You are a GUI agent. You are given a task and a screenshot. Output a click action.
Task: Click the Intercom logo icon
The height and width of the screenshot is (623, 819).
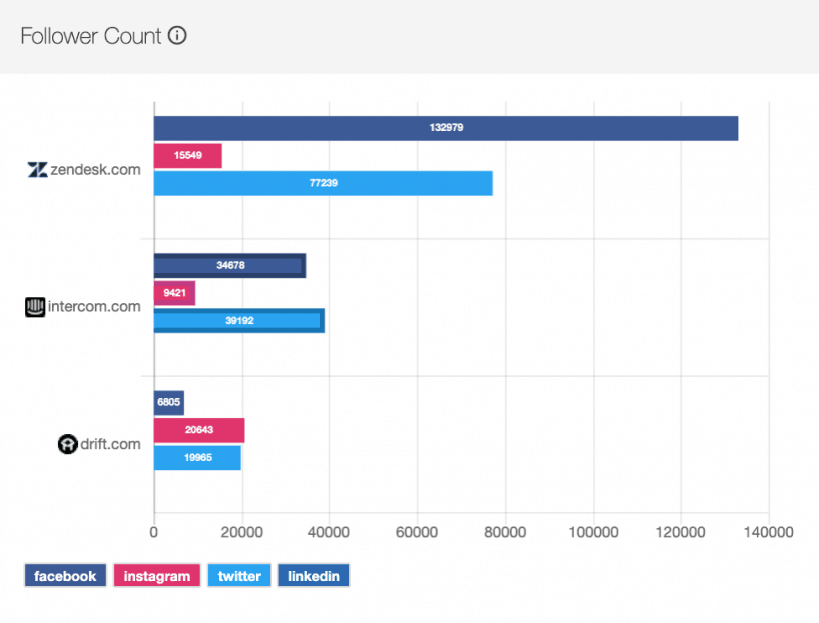tap(35, 307)
